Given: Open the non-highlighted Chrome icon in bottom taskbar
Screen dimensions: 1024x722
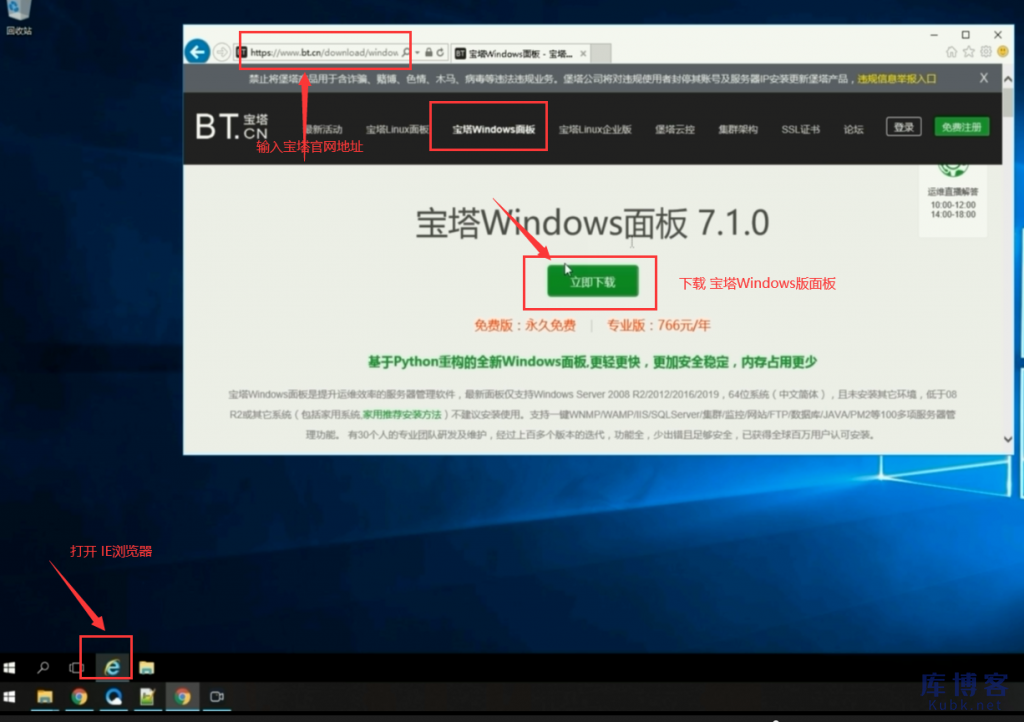Looking at the screenshot, I should click(x=80, y=697).
